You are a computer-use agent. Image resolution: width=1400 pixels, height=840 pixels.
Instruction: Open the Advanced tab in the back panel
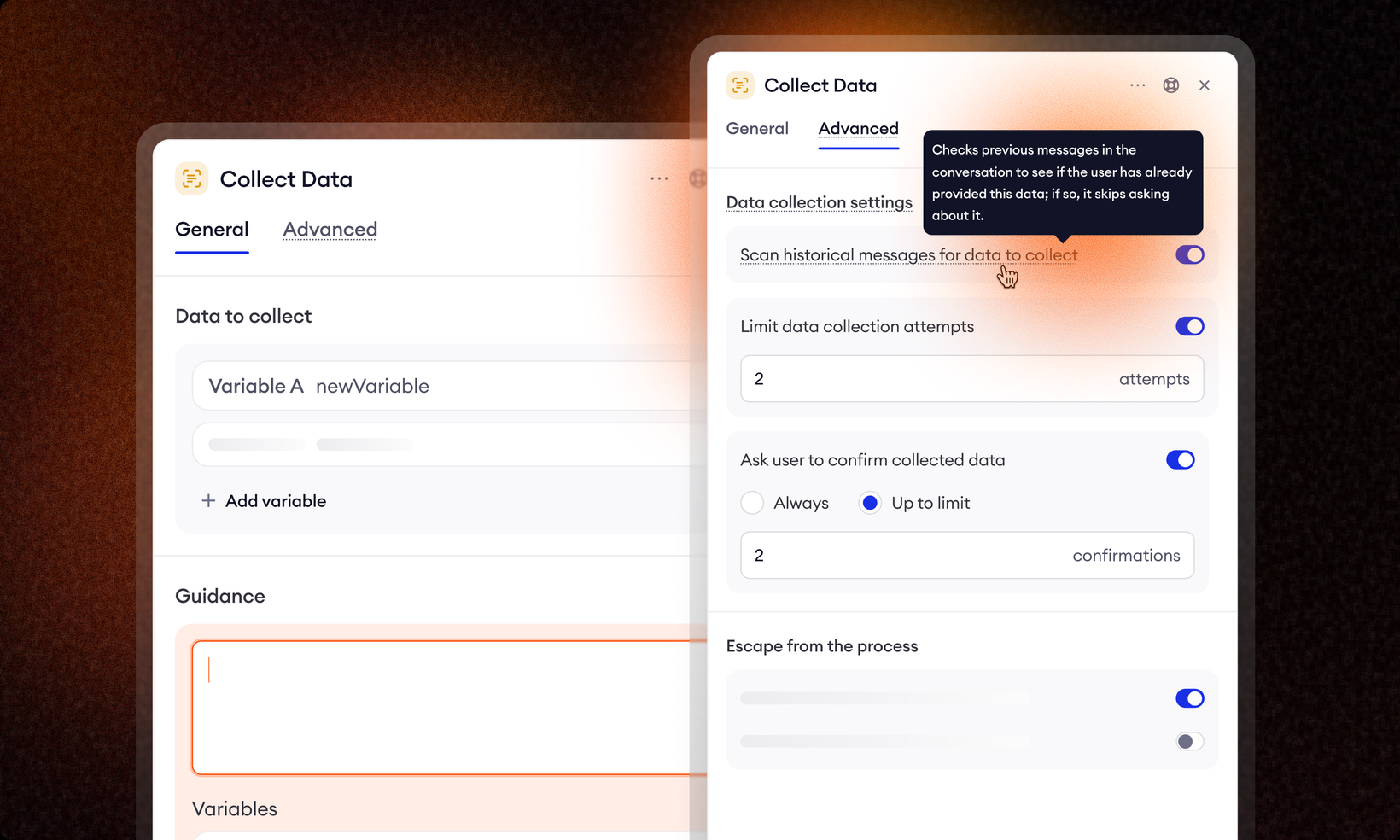point(330,230)
